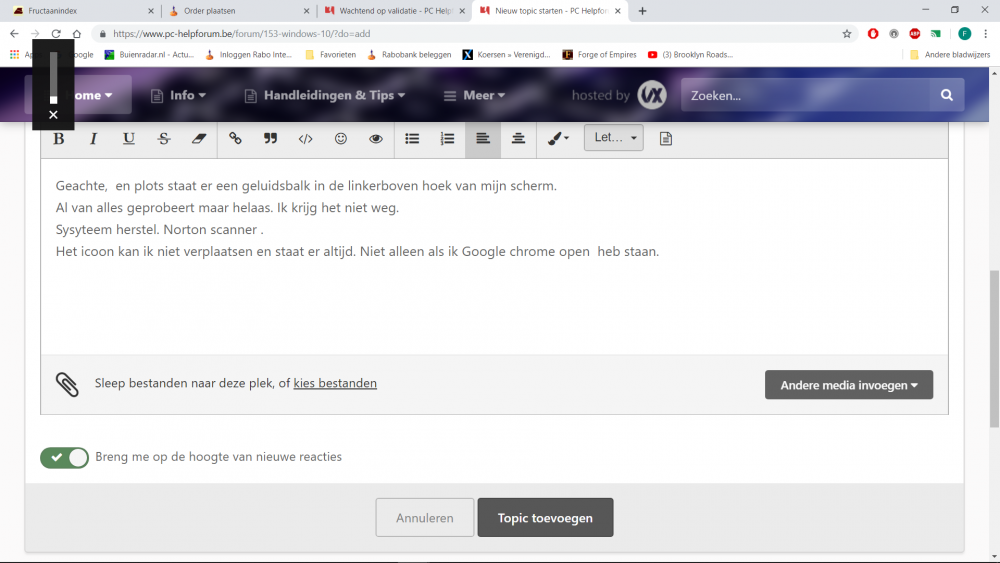Insert a quote block
The height and width of the screenshot is (563, 1000).
click(x=270, y=138)
